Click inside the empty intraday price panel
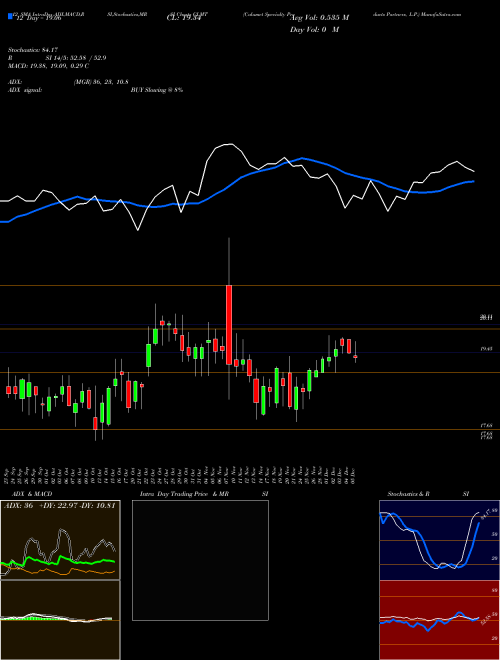The image size is (500, 660). pyautogui.click(x=200, y=560)
